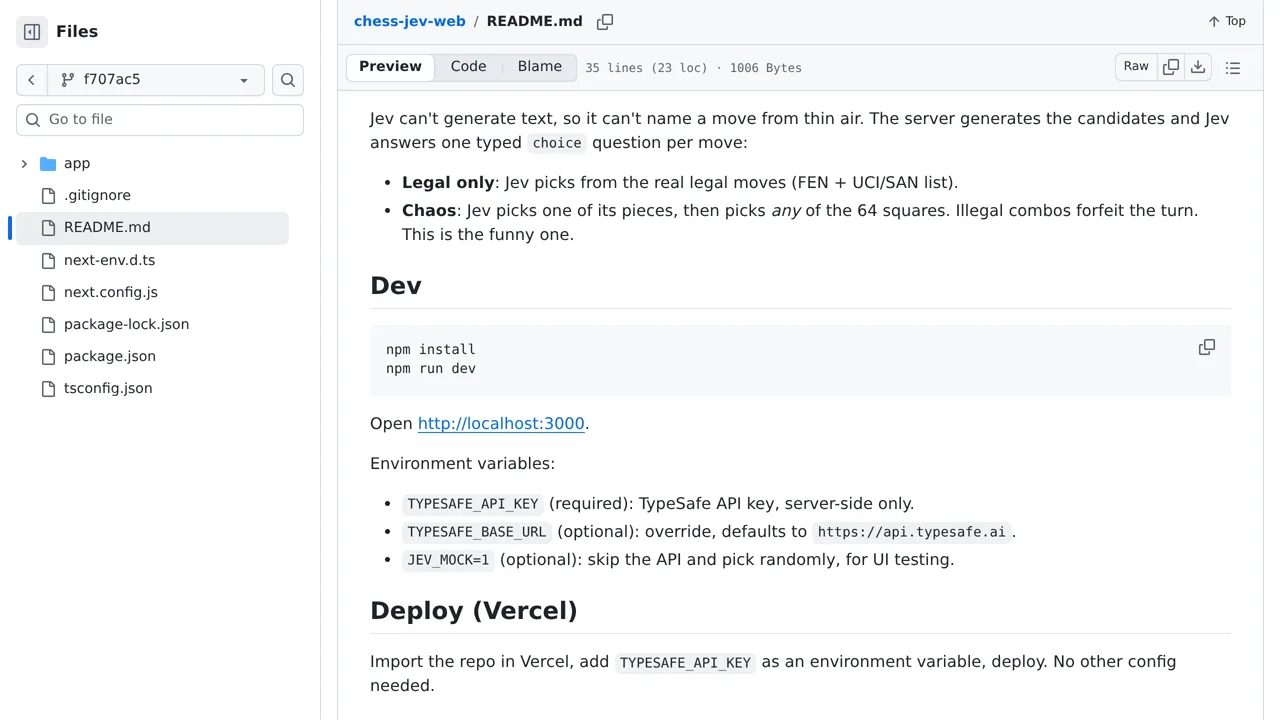Click the git branch icon beside f707ac5

point(68,80)
